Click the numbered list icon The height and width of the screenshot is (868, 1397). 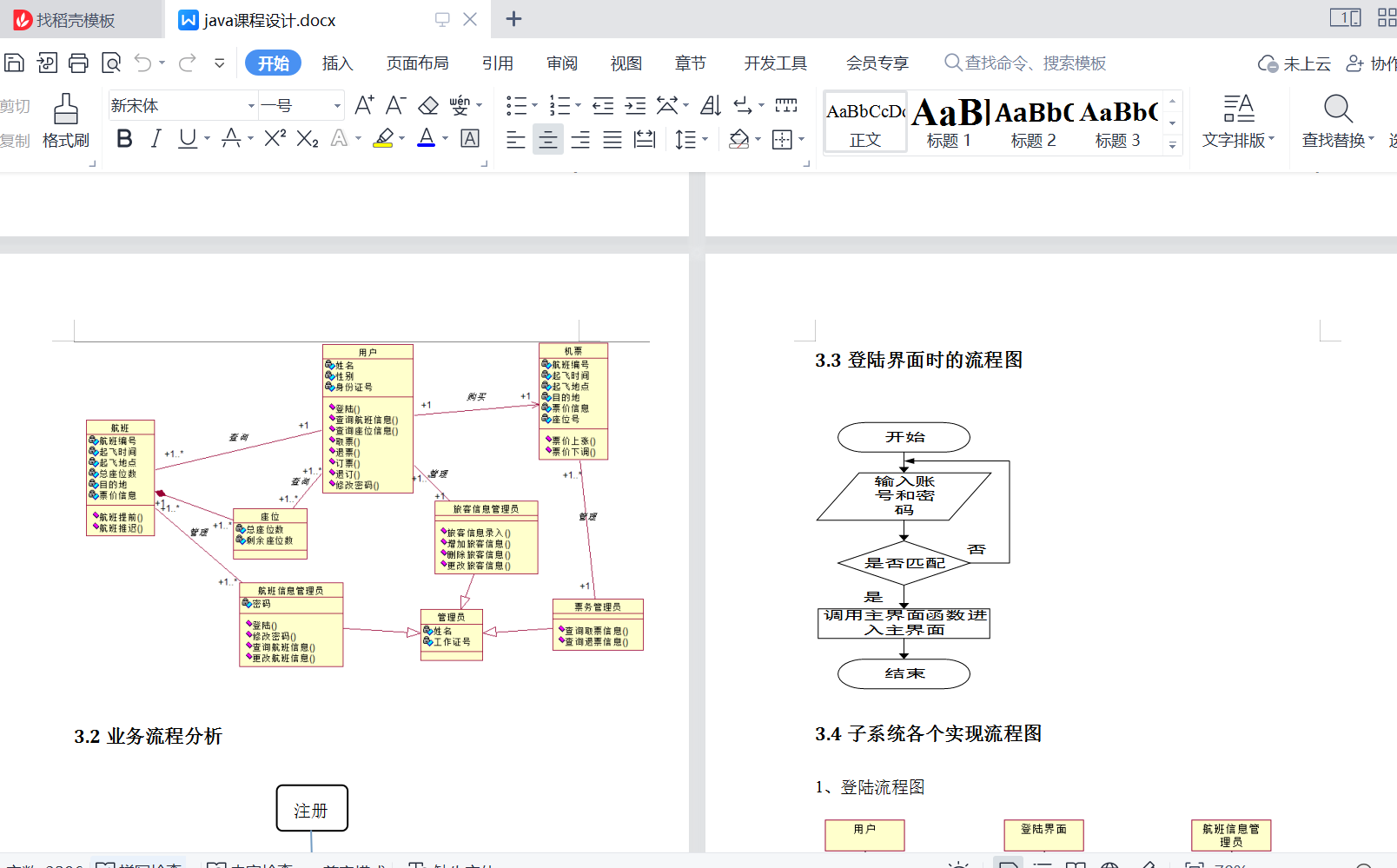pos(560,105)
